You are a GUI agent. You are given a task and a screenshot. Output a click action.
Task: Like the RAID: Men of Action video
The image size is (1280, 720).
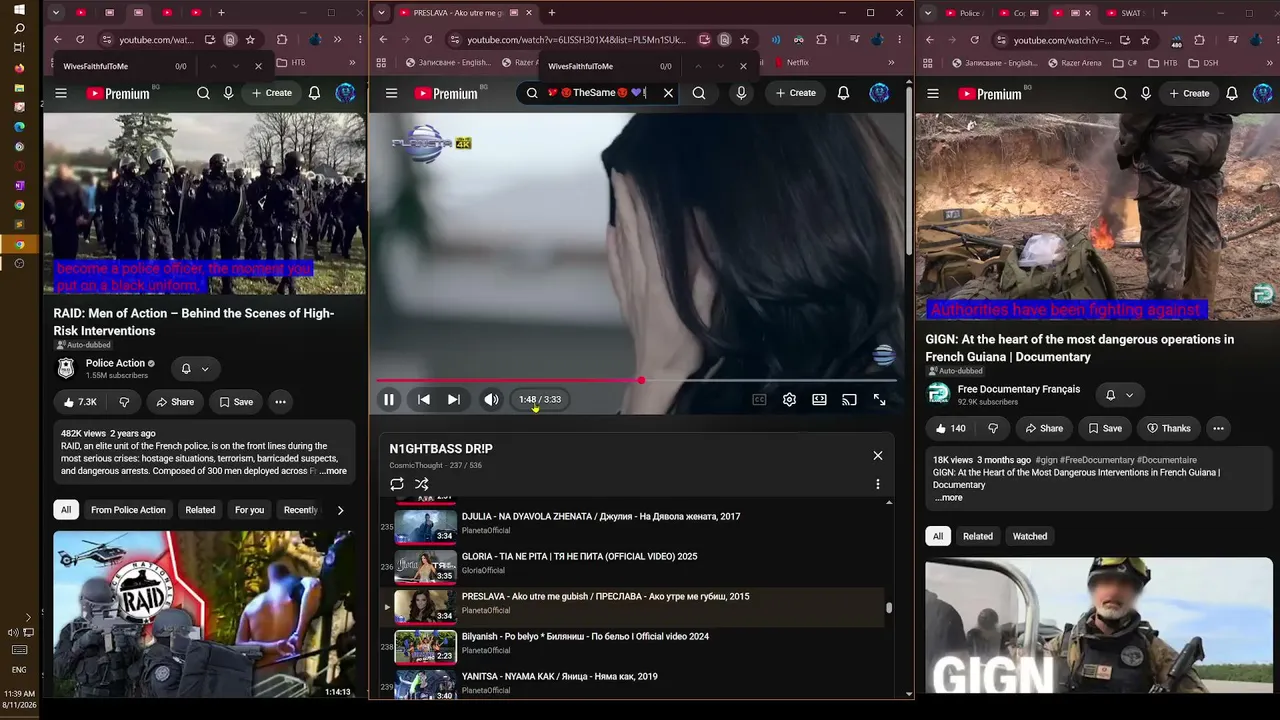(80, 402)
